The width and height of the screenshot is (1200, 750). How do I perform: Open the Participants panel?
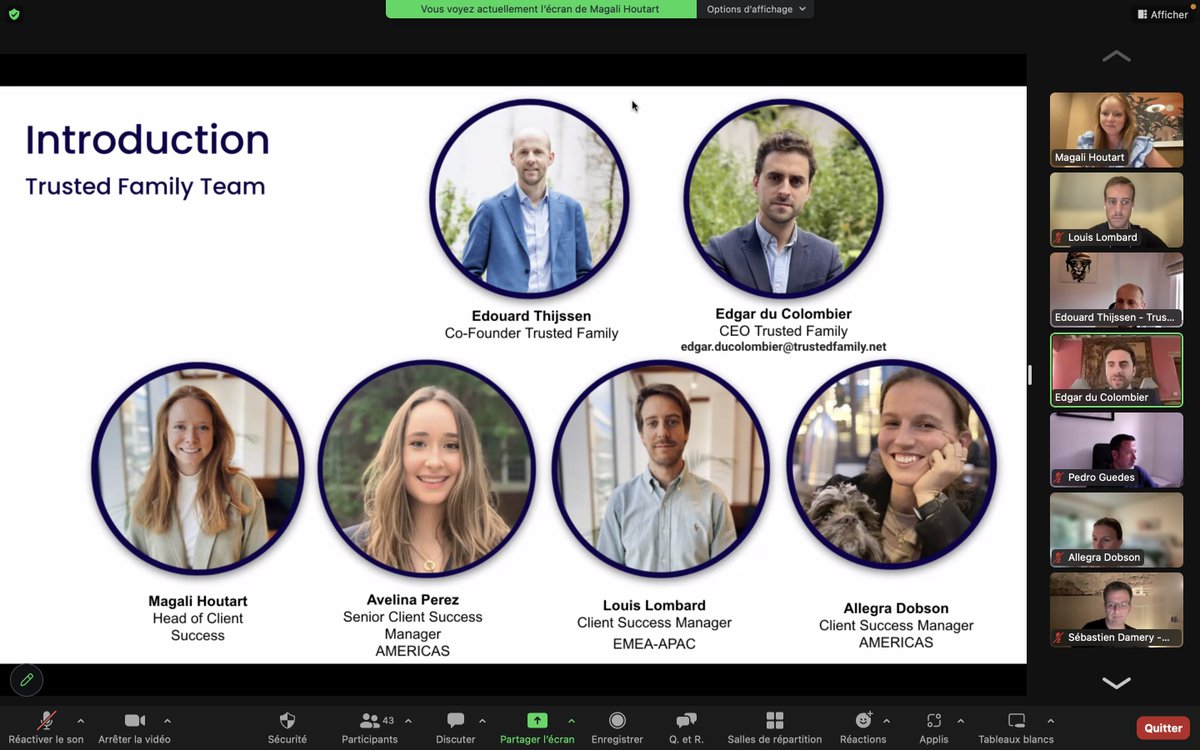click(x=370, y=728)
